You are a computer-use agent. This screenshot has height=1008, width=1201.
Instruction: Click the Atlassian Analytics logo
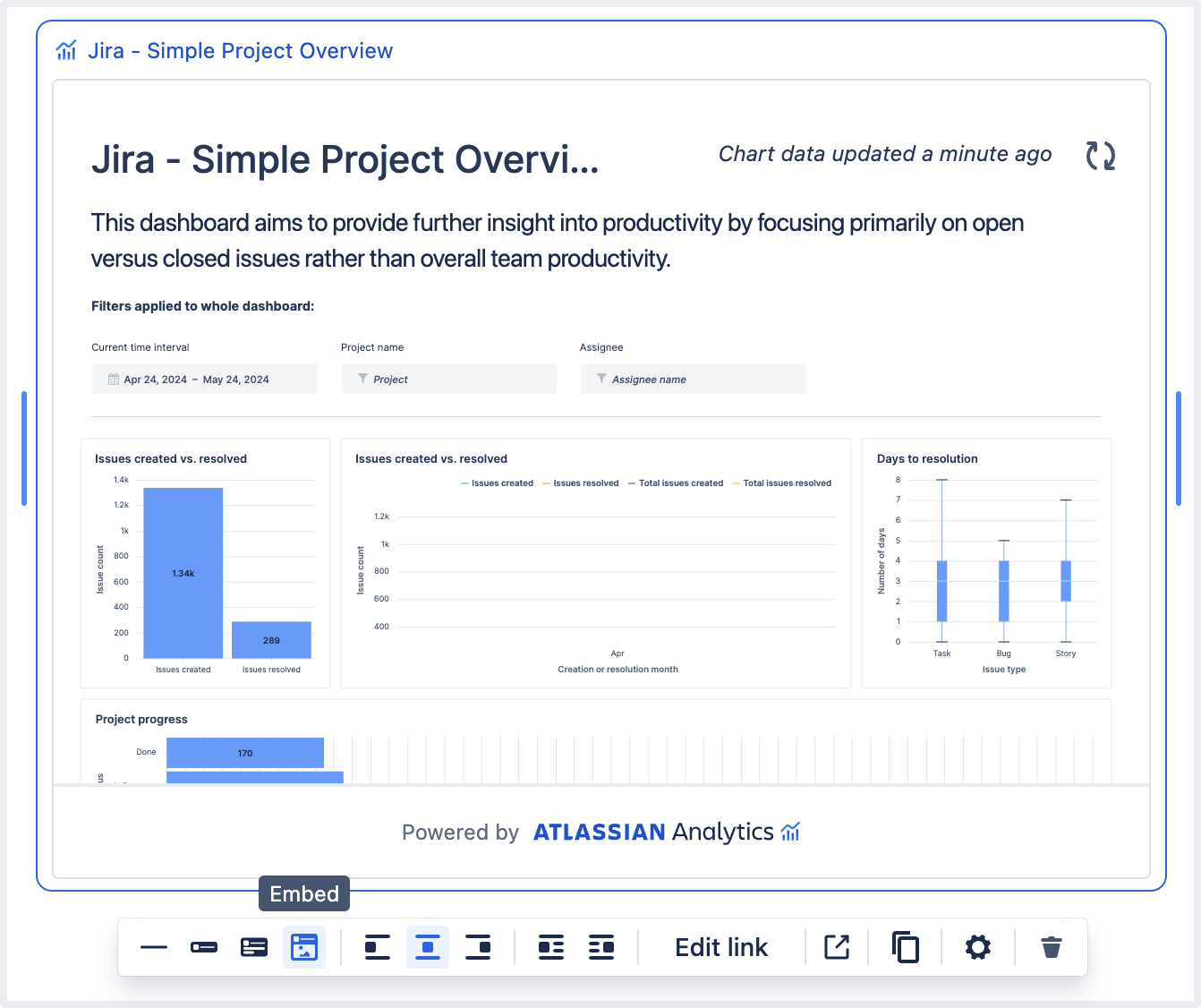coord(667,832)
